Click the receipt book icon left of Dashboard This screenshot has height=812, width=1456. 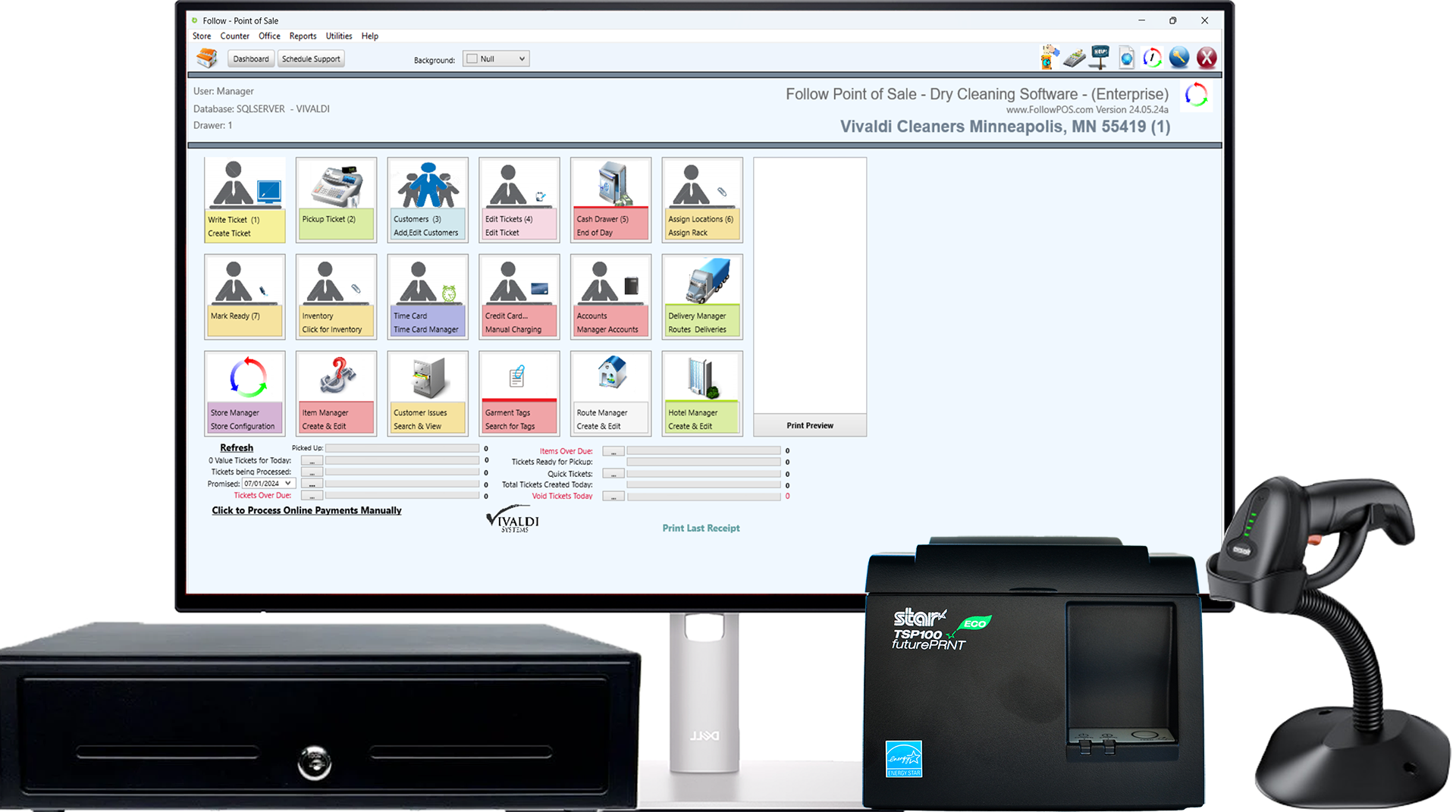(x=207, y=58)
